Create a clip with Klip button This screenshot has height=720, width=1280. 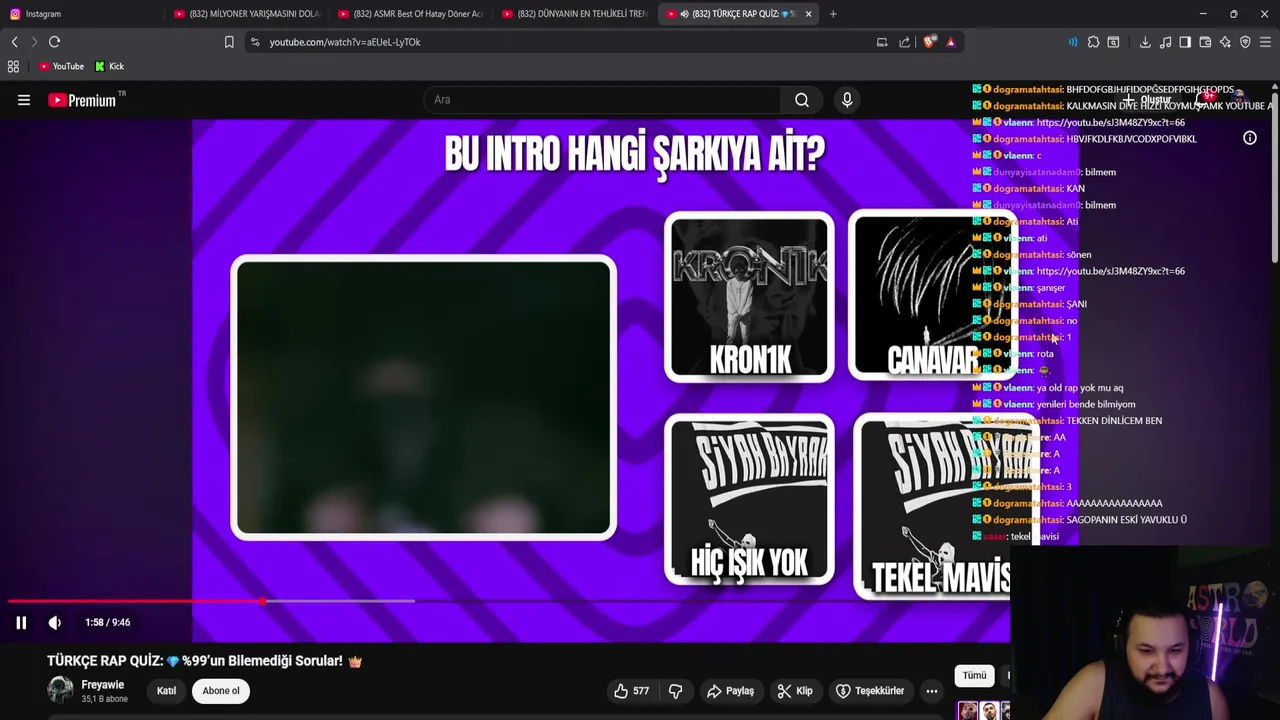point(796,691)
